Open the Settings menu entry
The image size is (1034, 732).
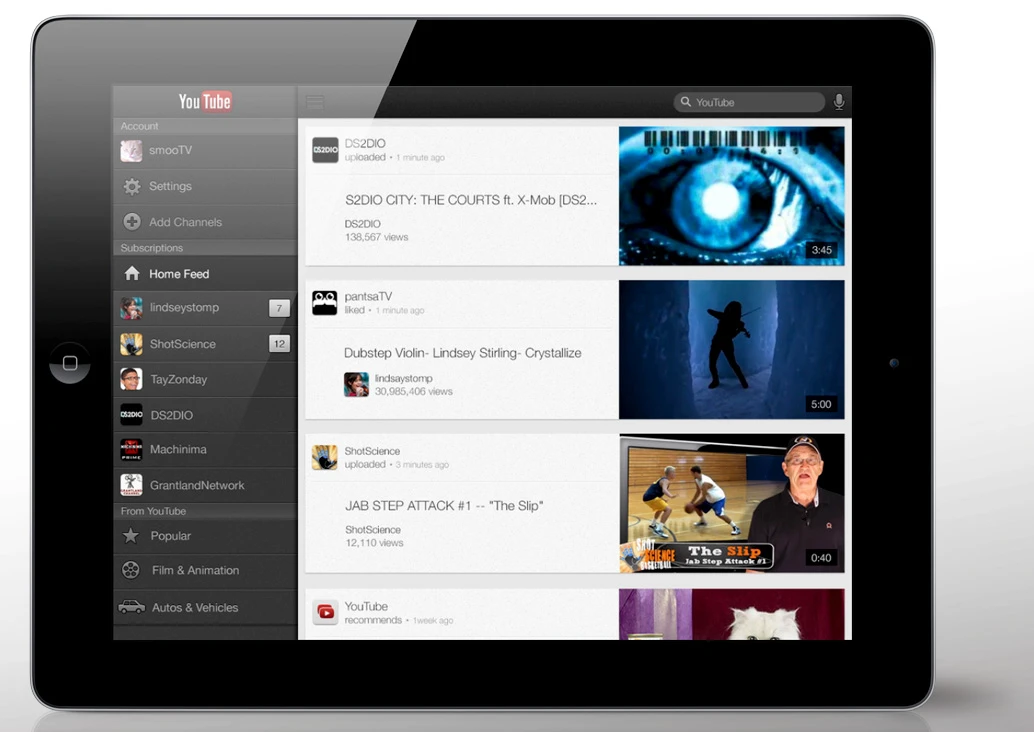205,187
